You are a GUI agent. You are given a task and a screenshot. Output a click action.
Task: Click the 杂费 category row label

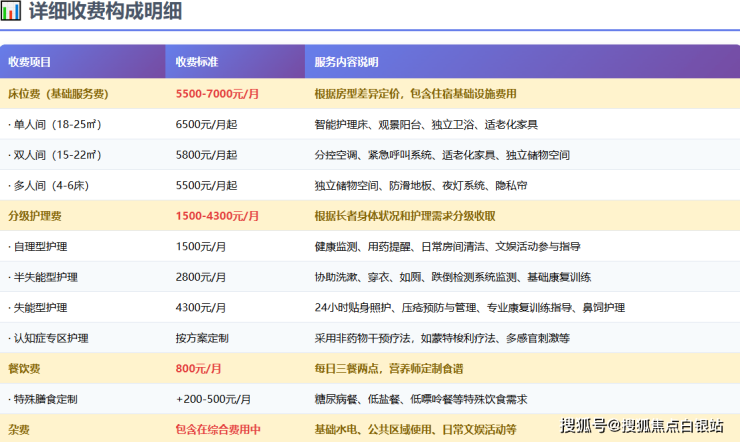18,429
